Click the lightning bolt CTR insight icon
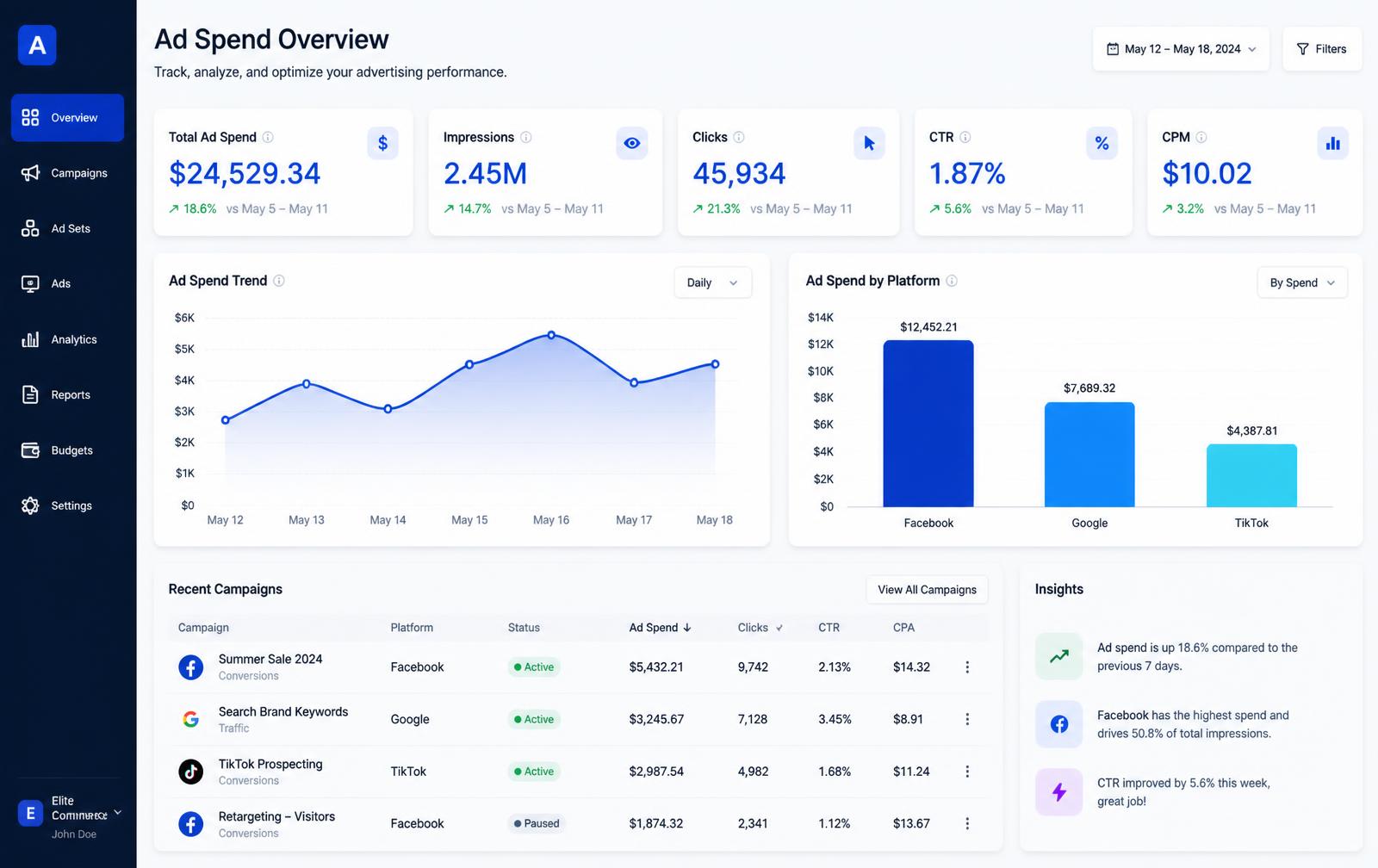Screen dimensions: 1378x868 [1059, 792]
